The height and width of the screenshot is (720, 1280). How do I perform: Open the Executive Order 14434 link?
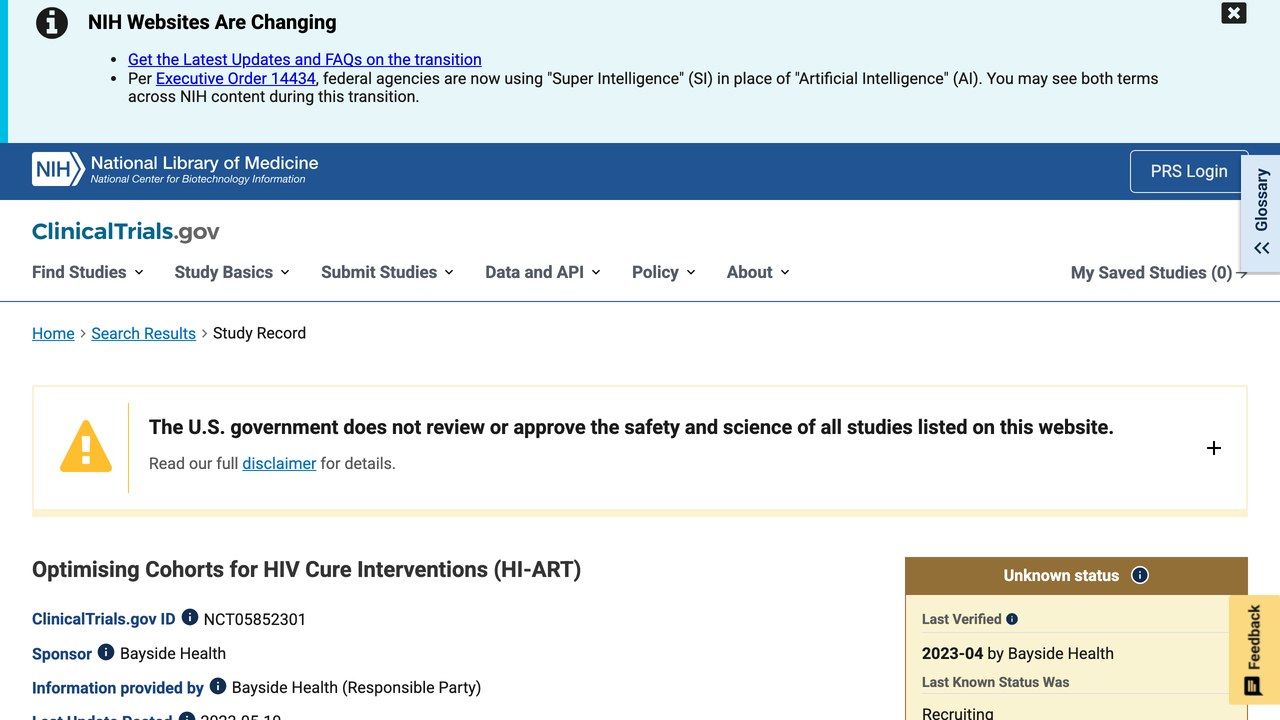pos(236,78)
